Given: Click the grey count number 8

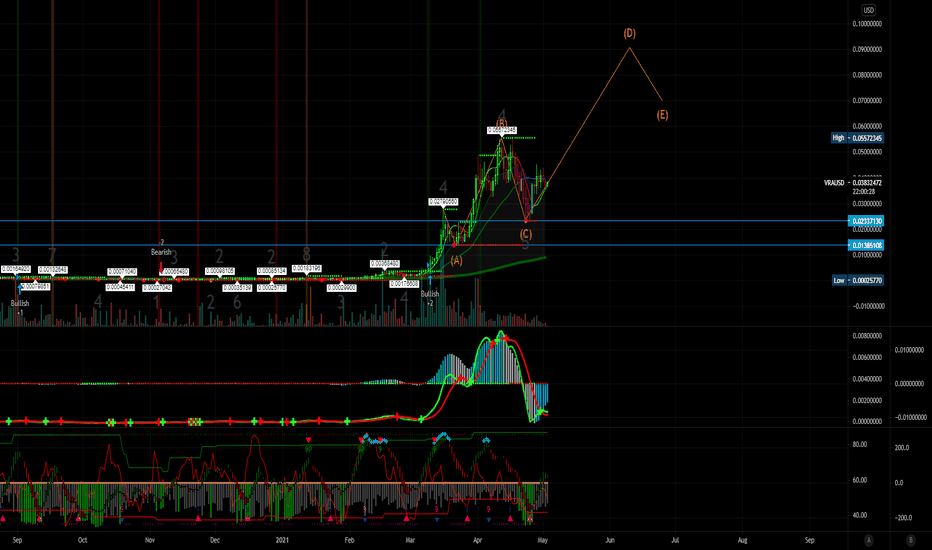Looking at the screenshot, I should coord(306,254).
